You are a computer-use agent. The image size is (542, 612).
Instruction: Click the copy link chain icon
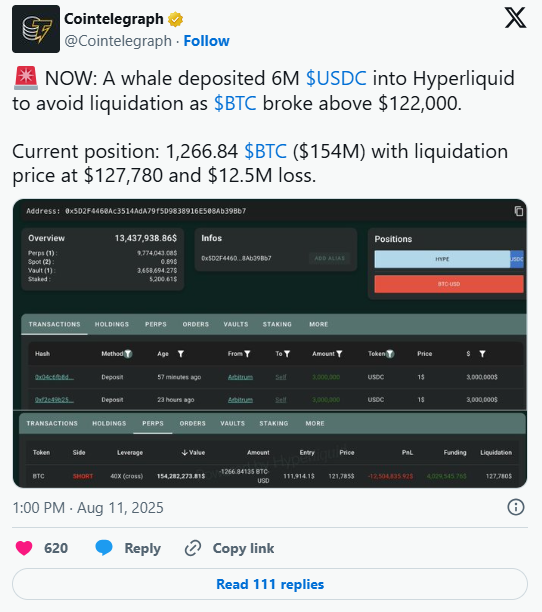pyautogui.click(x=193, y=548)
